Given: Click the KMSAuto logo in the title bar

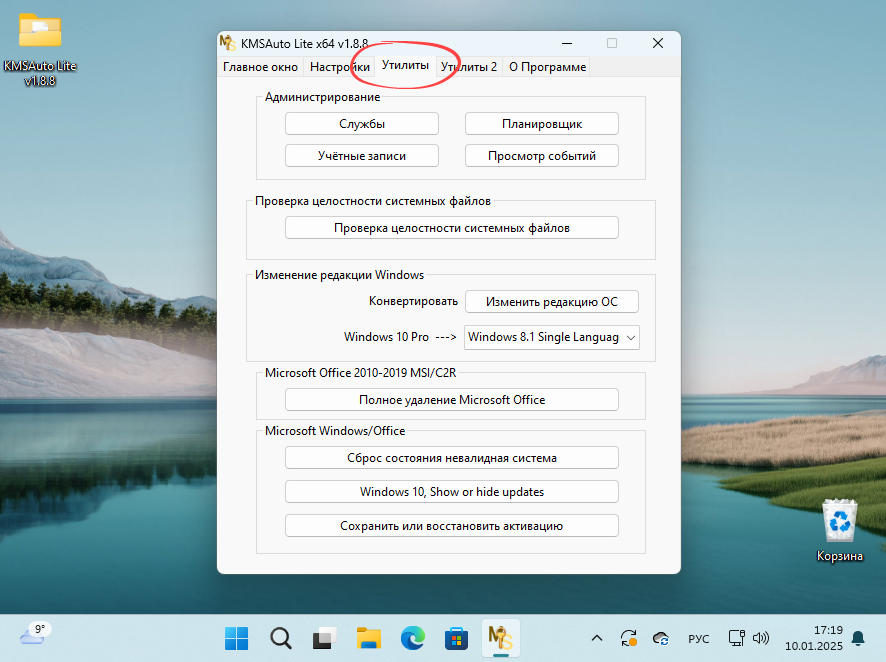Looking at the screenshot, I should 228,43.
